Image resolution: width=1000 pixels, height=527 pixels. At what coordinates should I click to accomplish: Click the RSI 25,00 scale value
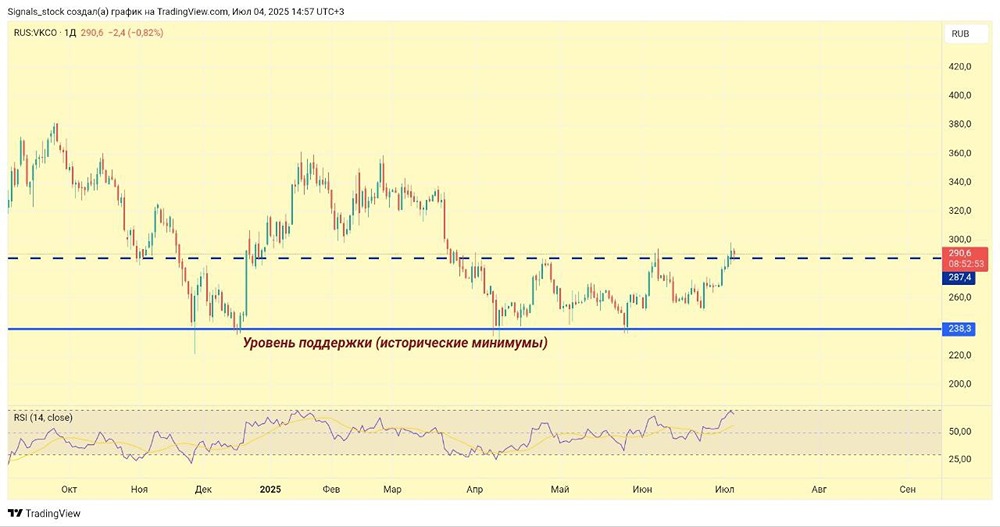[960, 459]
